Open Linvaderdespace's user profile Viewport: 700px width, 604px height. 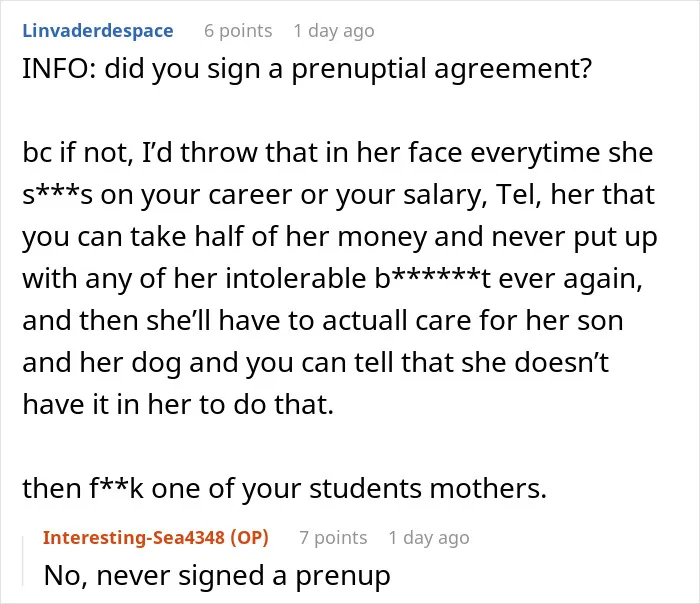pos(98,31)
